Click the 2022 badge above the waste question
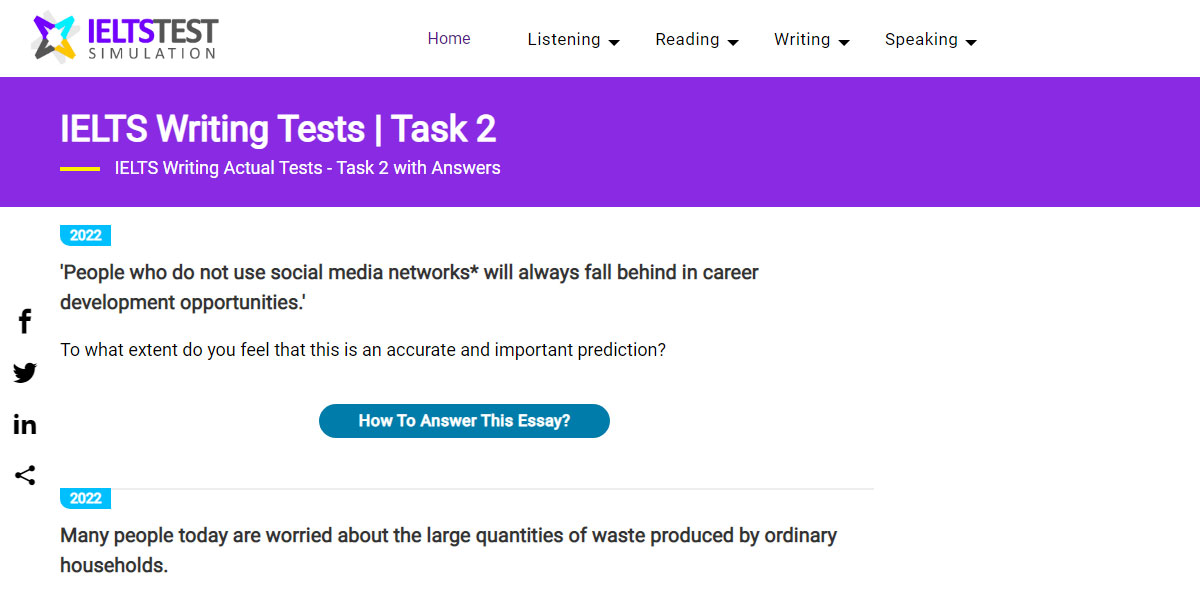Viewport: 1200px width, 600px height. pos(85,498)
